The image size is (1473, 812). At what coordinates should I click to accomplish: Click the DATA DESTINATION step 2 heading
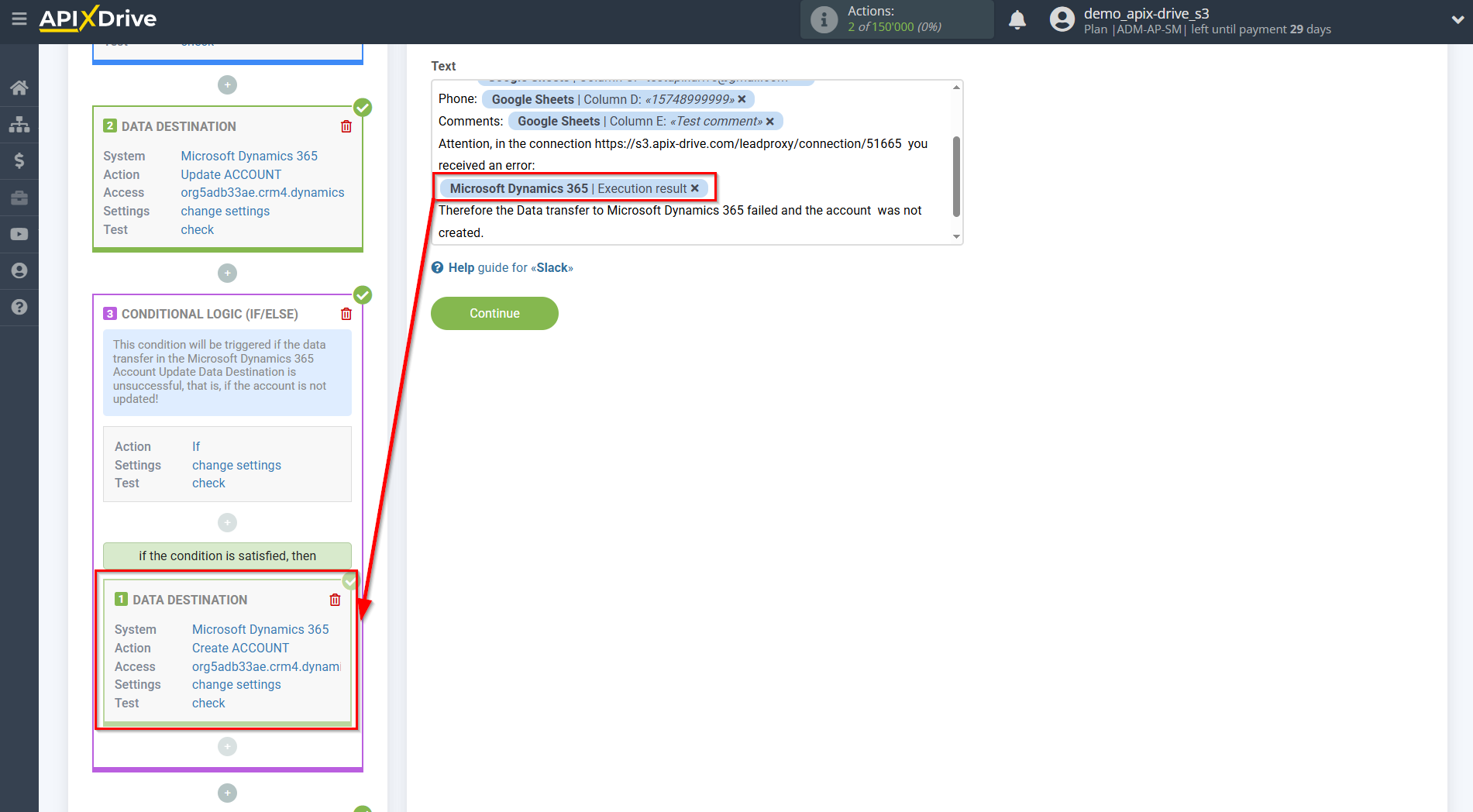(x=178, y=126)
